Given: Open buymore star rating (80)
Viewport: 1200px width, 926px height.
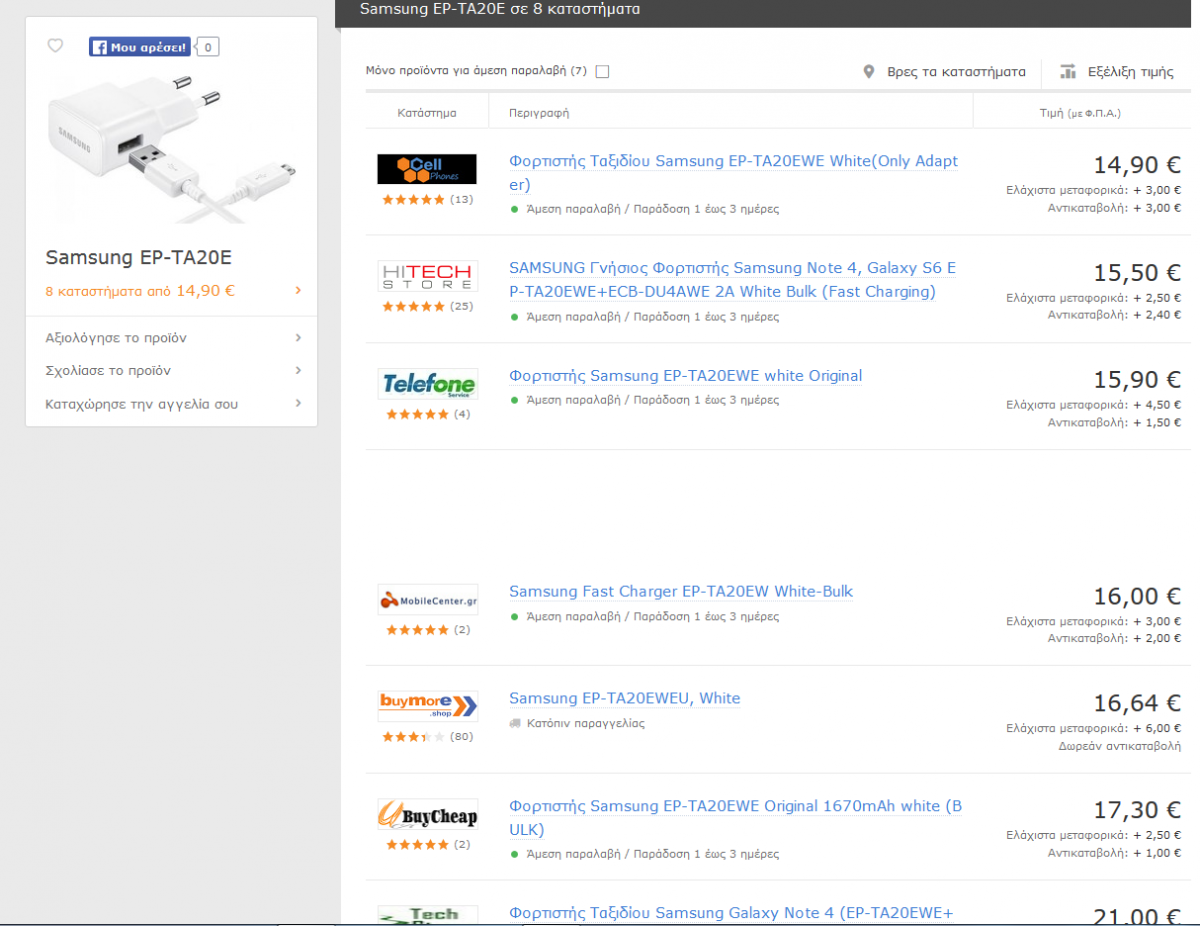Looking at the screenshot, I should tap(428, 737).
